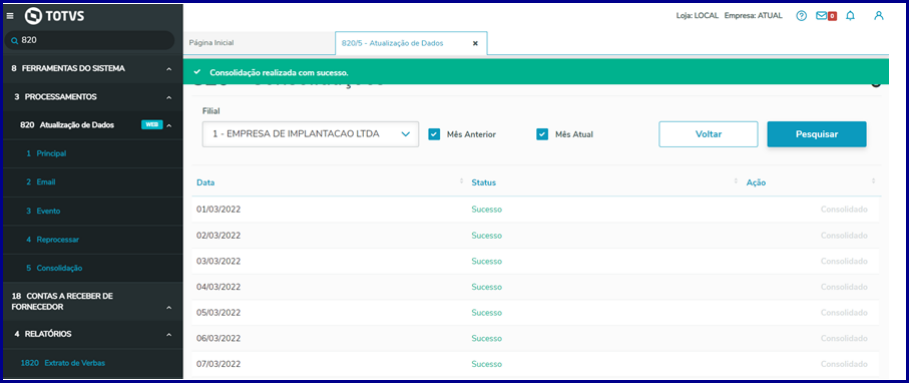Open the help question mark icon
The height and width of the screenshot is (383, 909).
801,16
